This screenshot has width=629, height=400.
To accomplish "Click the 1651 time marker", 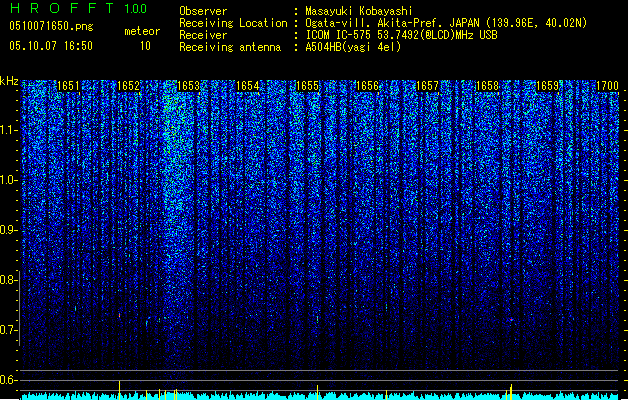I will [x=68, y=86].
